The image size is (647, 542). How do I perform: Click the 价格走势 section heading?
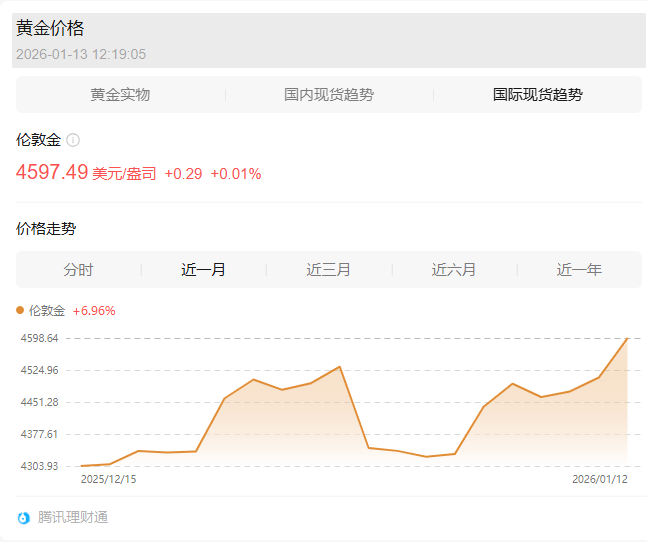pyautogui.click(x=46, y=229)
